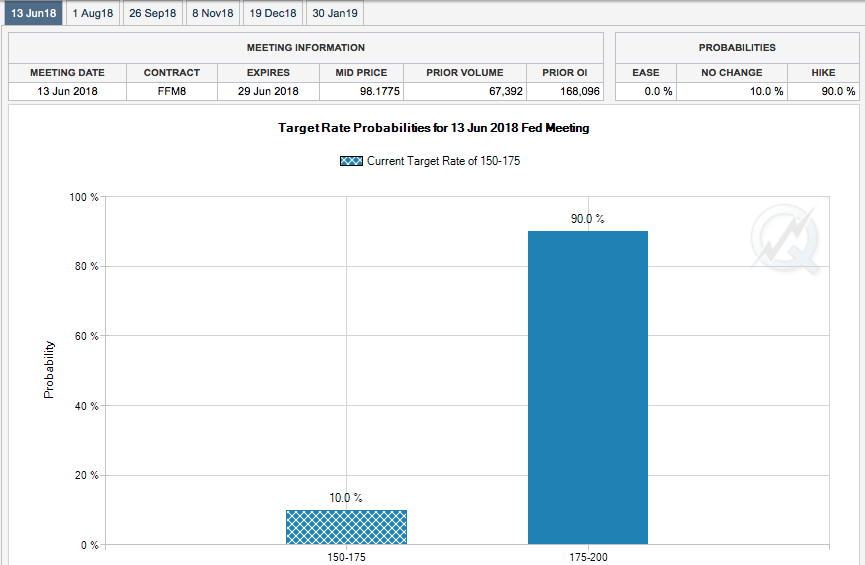Click the chart title for Fed Meeting
Screen dimensions: 865x565
click(433, 128)
